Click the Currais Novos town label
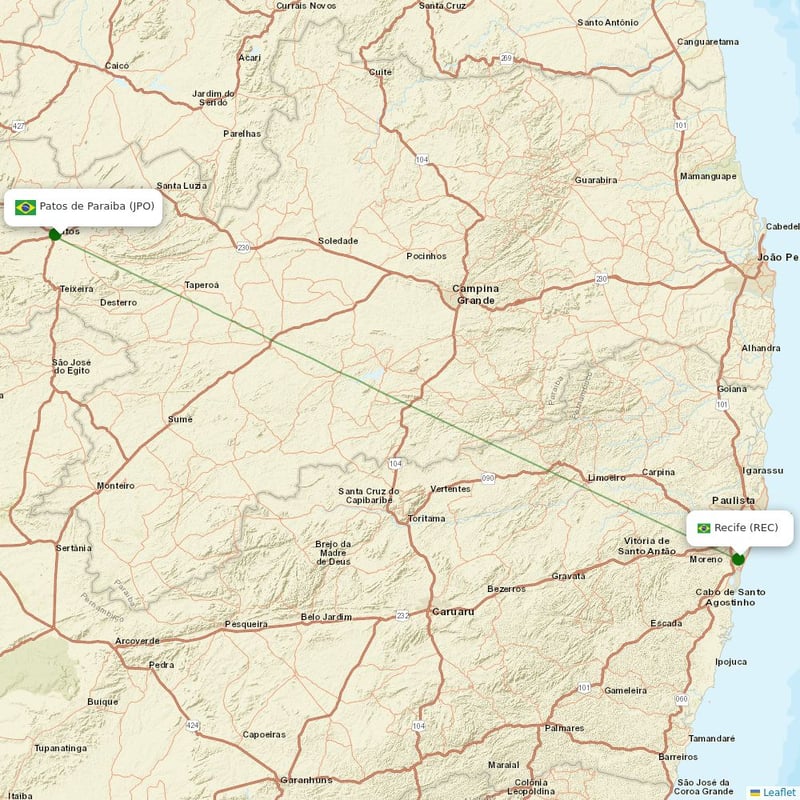Image resolution: width=800 pixels, height=800 pixels. click(x=306, y=6)
